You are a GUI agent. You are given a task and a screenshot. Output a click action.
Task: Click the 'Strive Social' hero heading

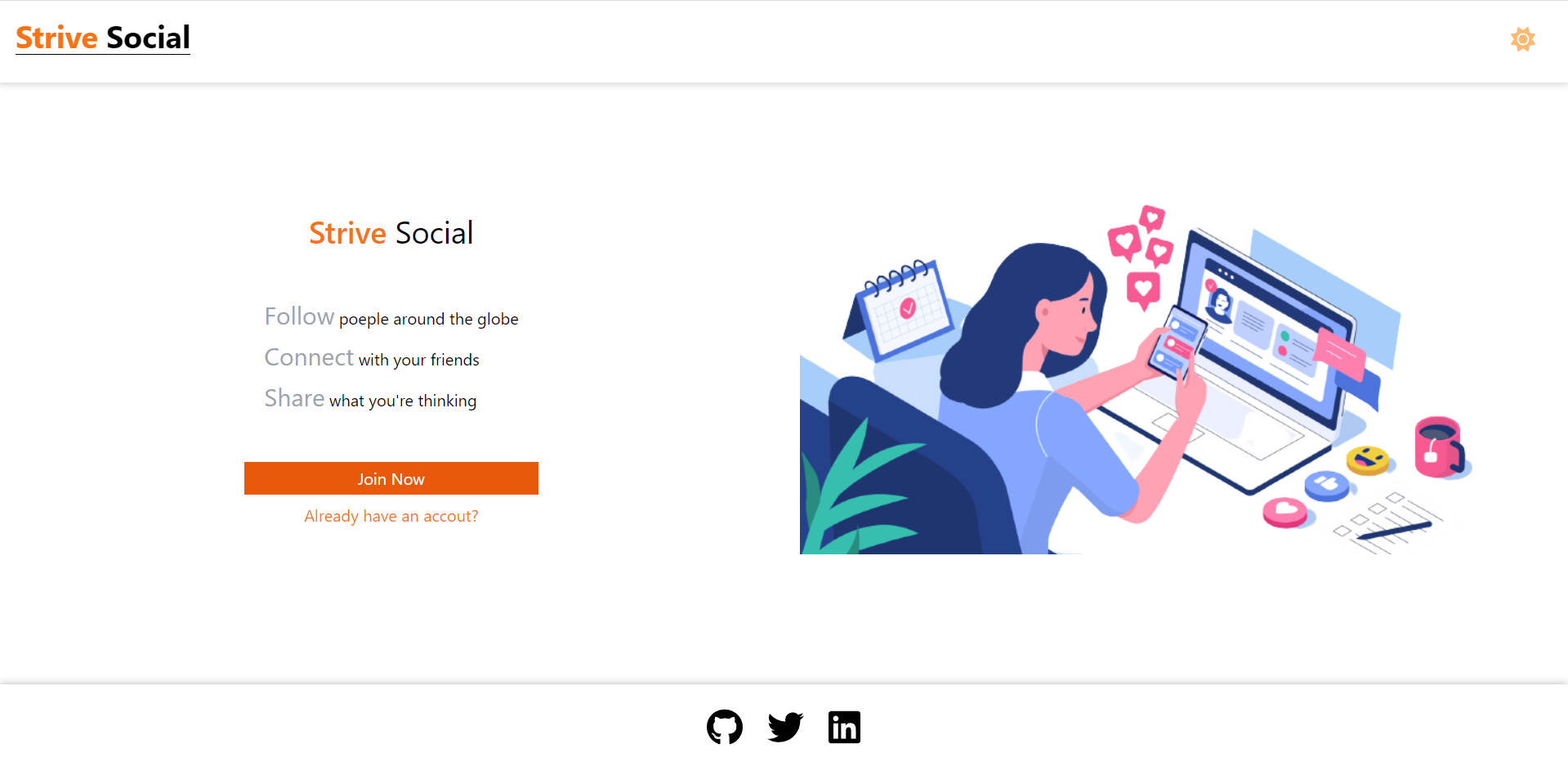pos(391,232)
